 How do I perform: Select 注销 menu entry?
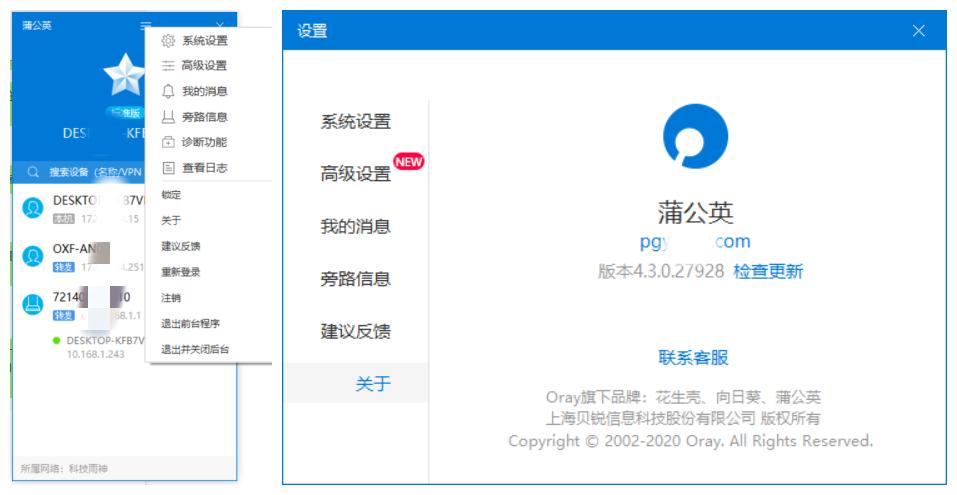coord(171,298)
